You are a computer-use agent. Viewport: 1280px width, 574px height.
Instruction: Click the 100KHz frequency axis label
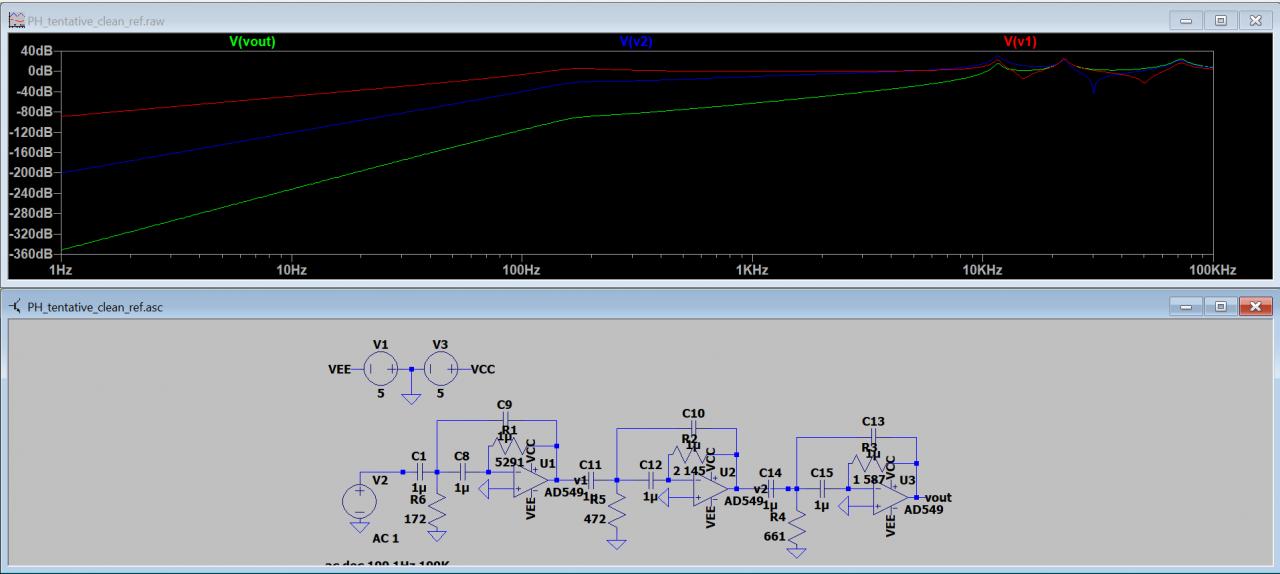(x=1213, y=270)
